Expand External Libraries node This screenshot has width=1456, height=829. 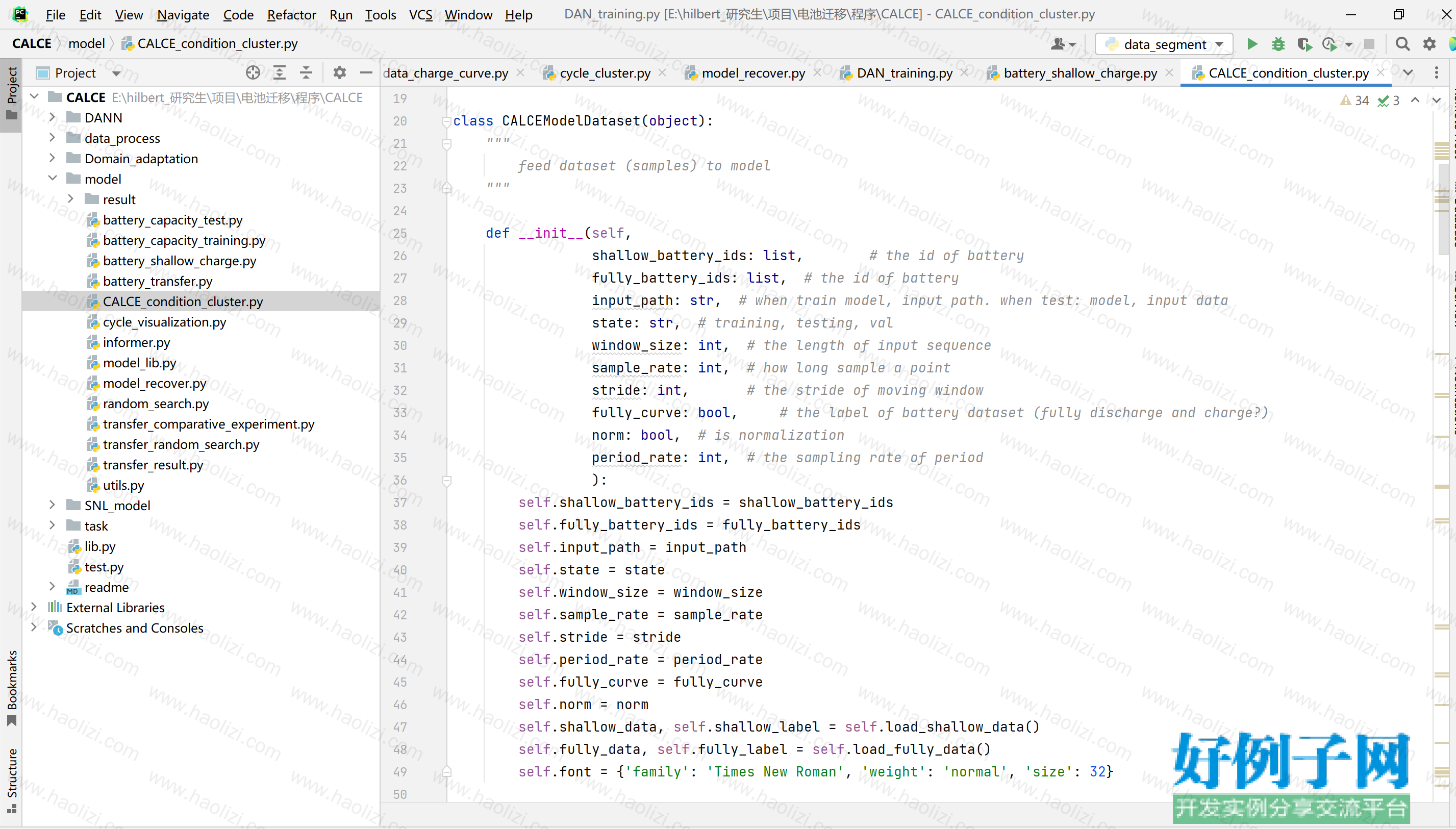(x=34, y=607)
